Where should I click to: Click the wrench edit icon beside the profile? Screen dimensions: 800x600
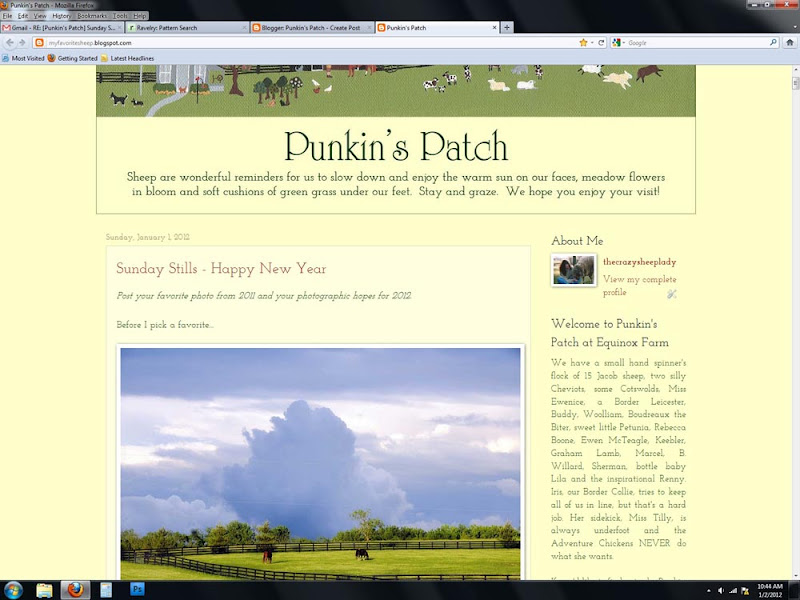click(x=671, y=294)
